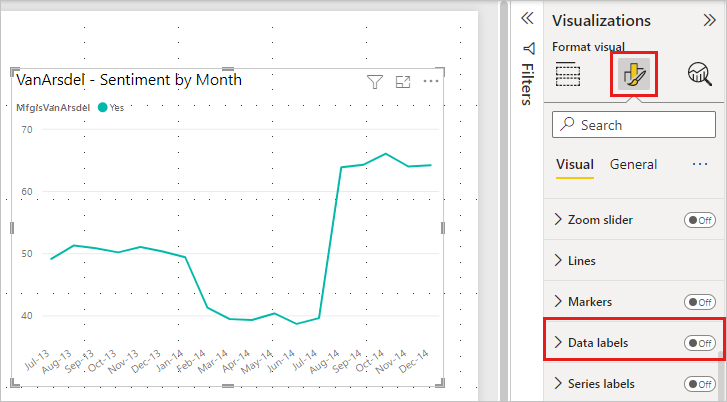Image resolution: width=727 pixels, height=402 pixels.
Task: Expand the Lines section
Action: pos(558,261)
